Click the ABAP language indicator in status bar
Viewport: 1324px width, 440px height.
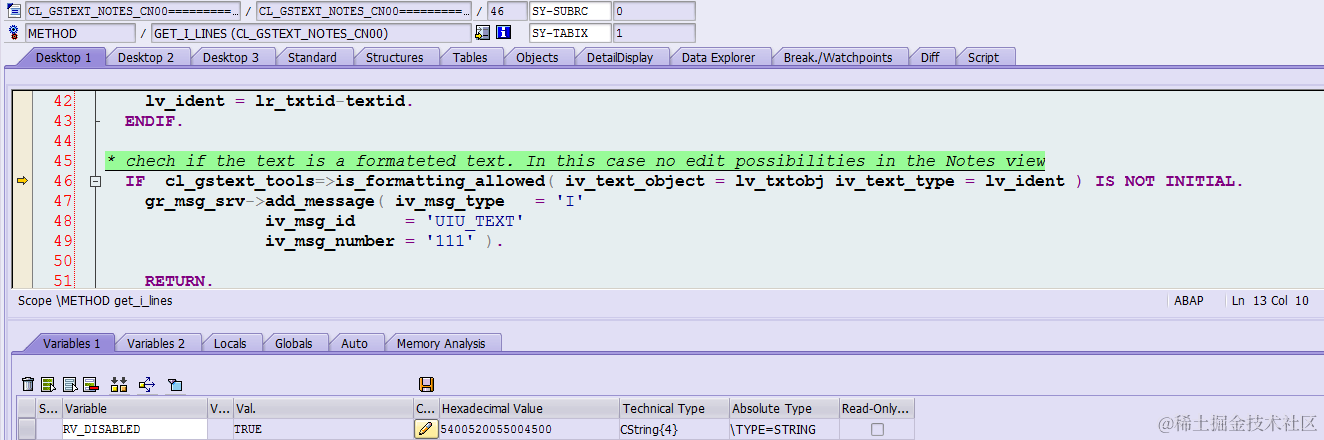(1188, 300)
